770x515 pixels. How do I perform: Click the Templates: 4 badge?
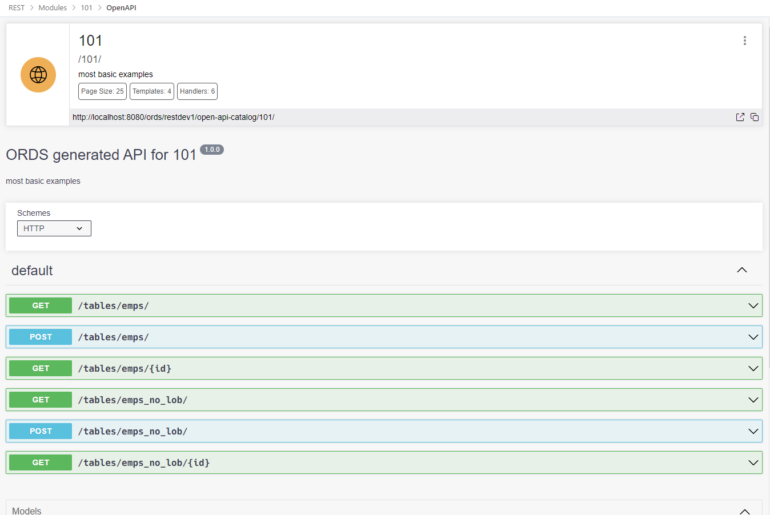(x=152, y=91)
